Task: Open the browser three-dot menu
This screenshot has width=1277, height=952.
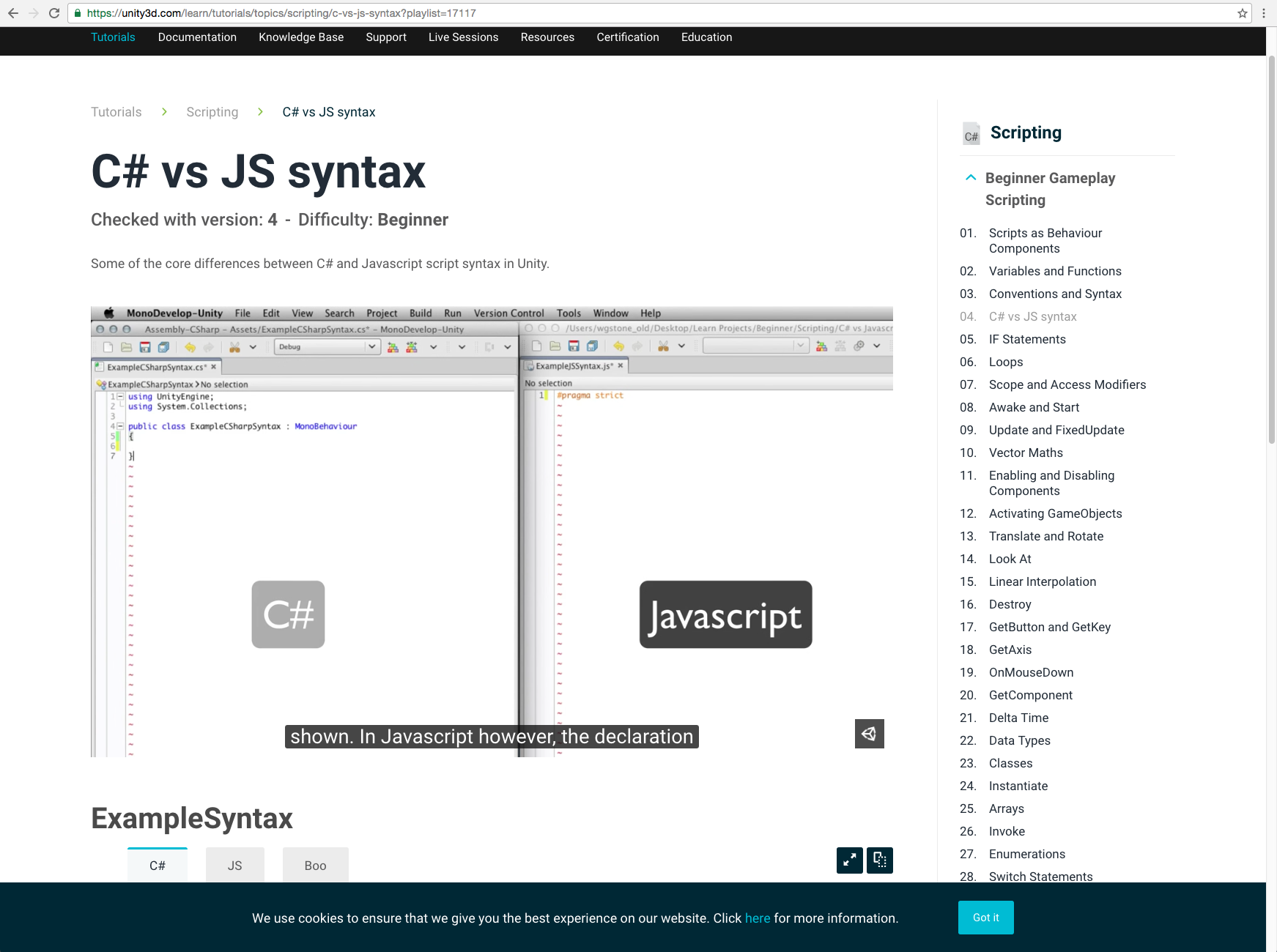Action: 1264,13
